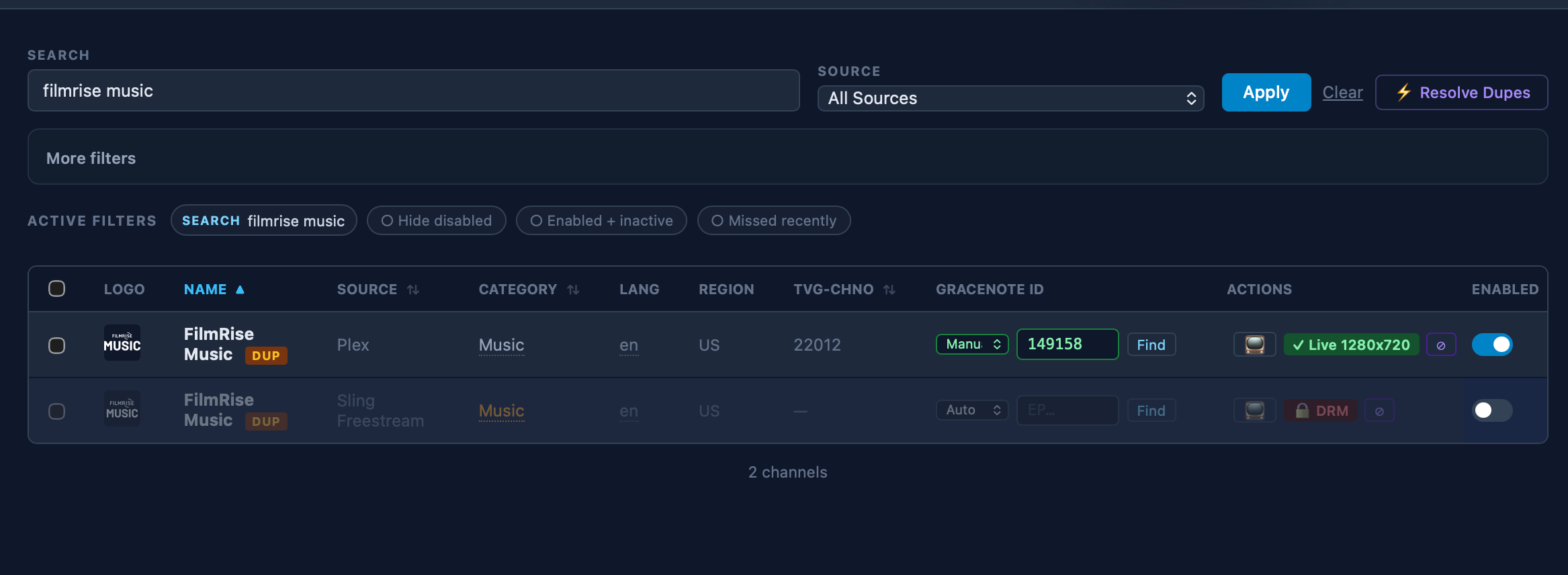The width and height of the screenshot is (1568, 575).
Task: Select the Plex FilmRise Music row checkbox
Action: click(57, 345)
